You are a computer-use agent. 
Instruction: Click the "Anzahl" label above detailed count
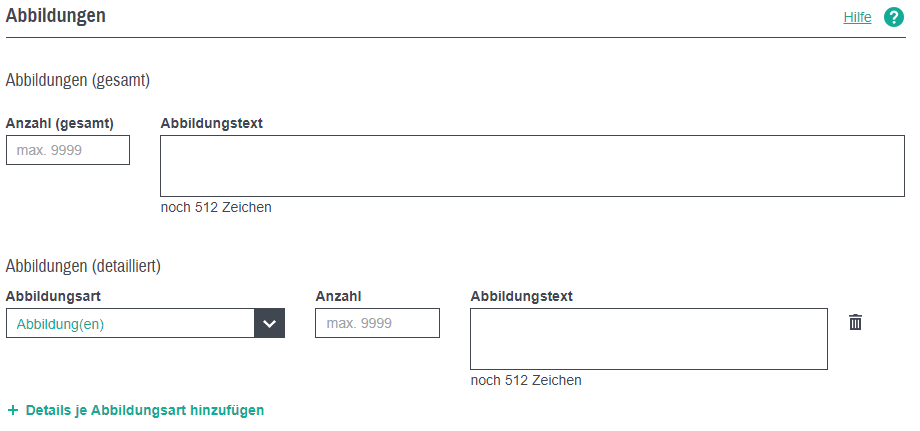pos(338,296)
